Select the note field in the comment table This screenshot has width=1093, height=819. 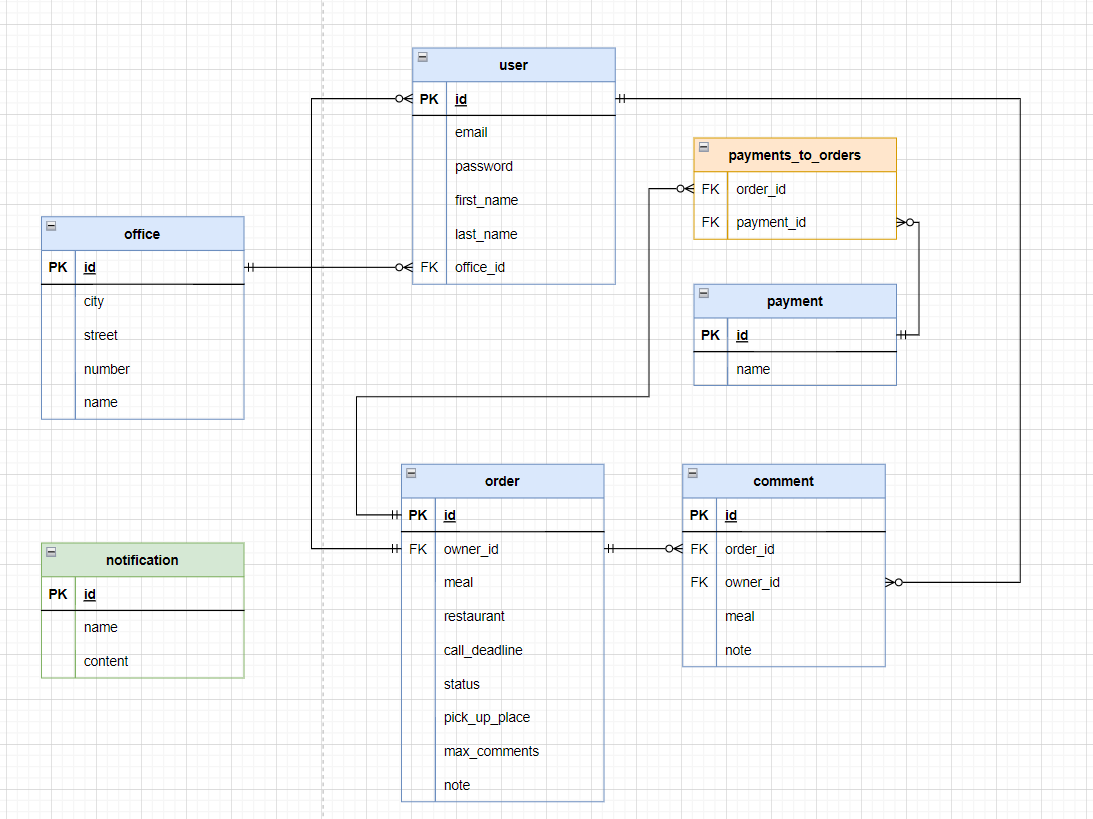(738, 649)
